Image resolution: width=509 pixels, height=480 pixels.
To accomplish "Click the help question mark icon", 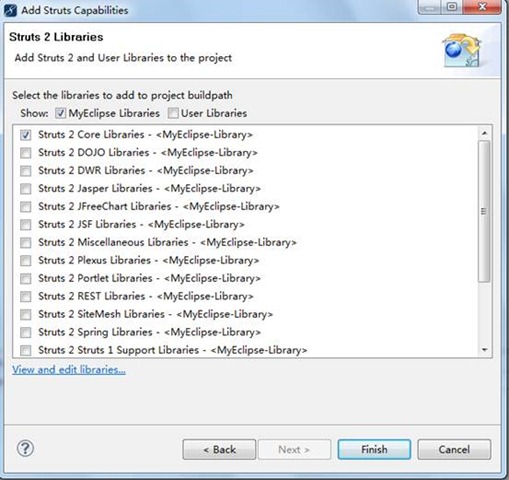I will tap(25, 449).
